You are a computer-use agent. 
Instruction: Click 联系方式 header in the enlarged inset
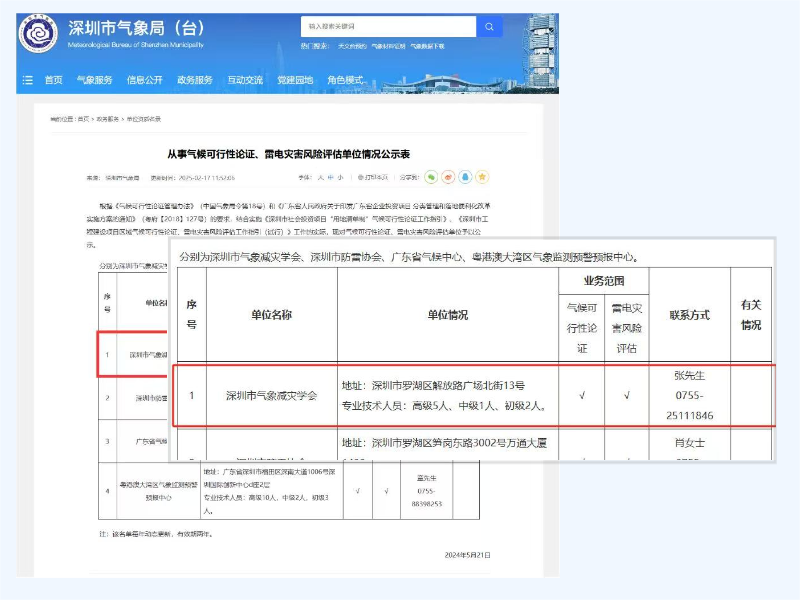[690, 315]
